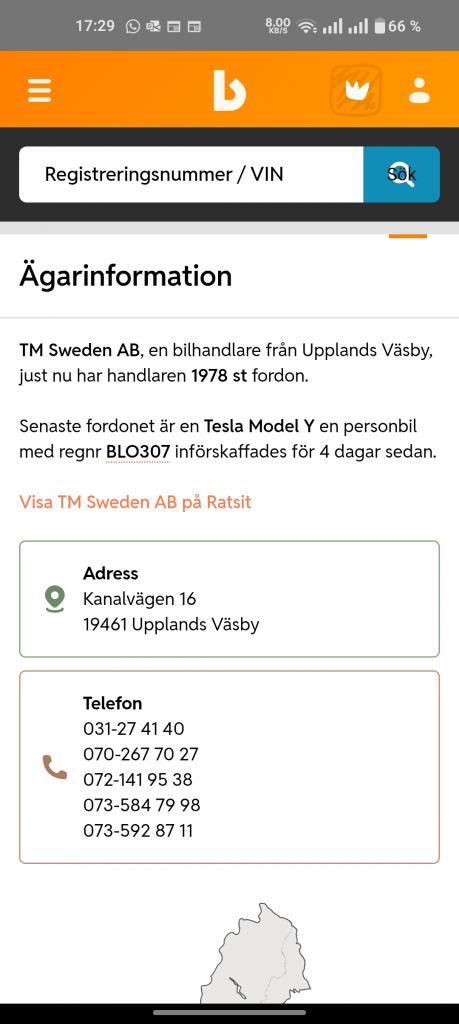Open the hamburger menu
Image resolution: width=459 pixels, height=1024 pixels.
click(39, 90)
